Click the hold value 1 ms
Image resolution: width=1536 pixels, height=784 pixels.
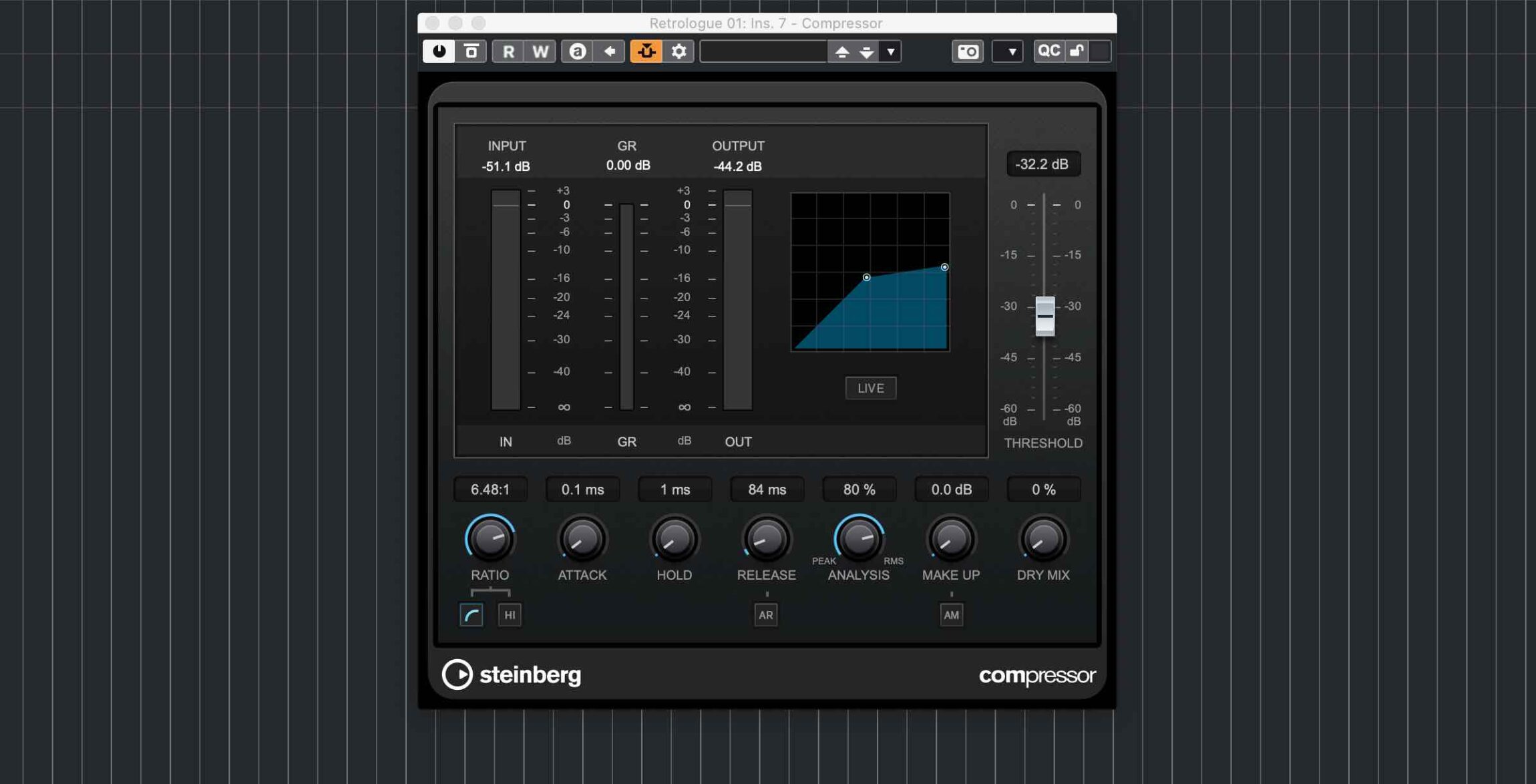(x=675, y=489)
